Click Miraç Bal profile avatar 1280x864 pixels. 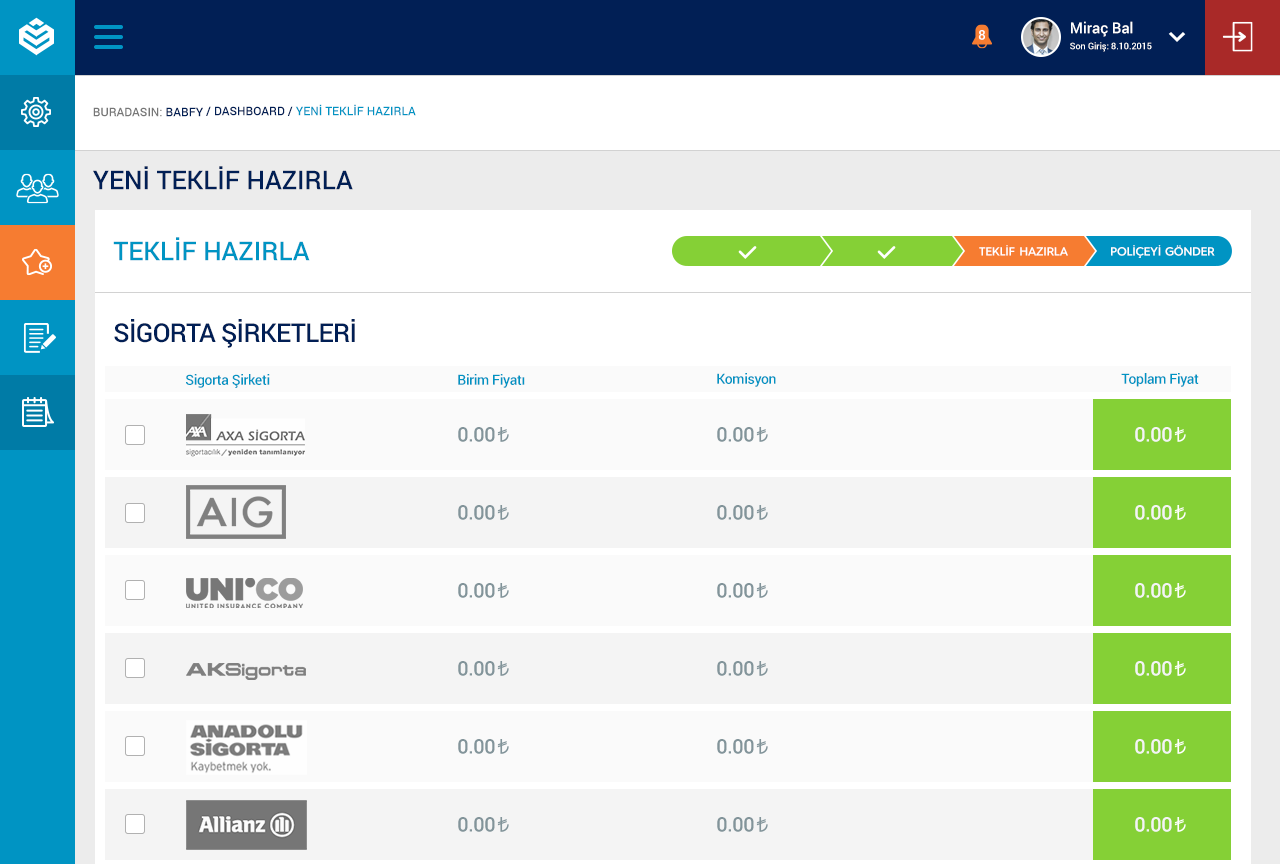point(1040,37)
